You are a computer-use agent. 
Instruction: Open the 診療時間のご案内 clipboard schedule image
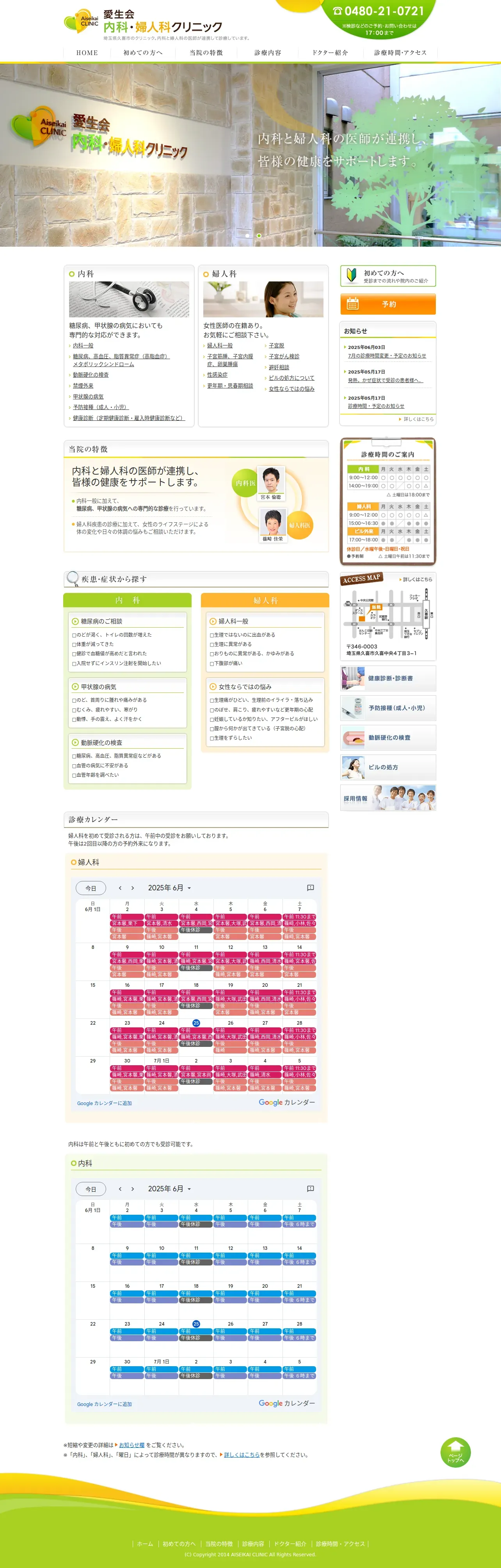[x=388, y=502]
